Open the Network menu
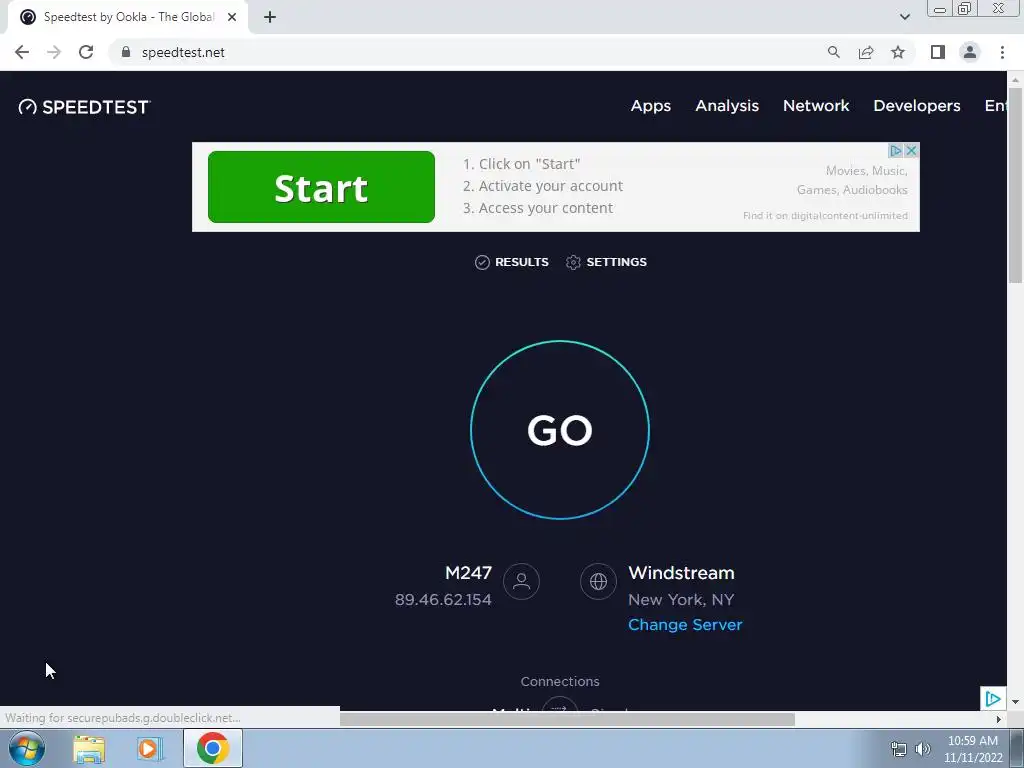This screenshot has height=768, width=1024. (816, 106)
